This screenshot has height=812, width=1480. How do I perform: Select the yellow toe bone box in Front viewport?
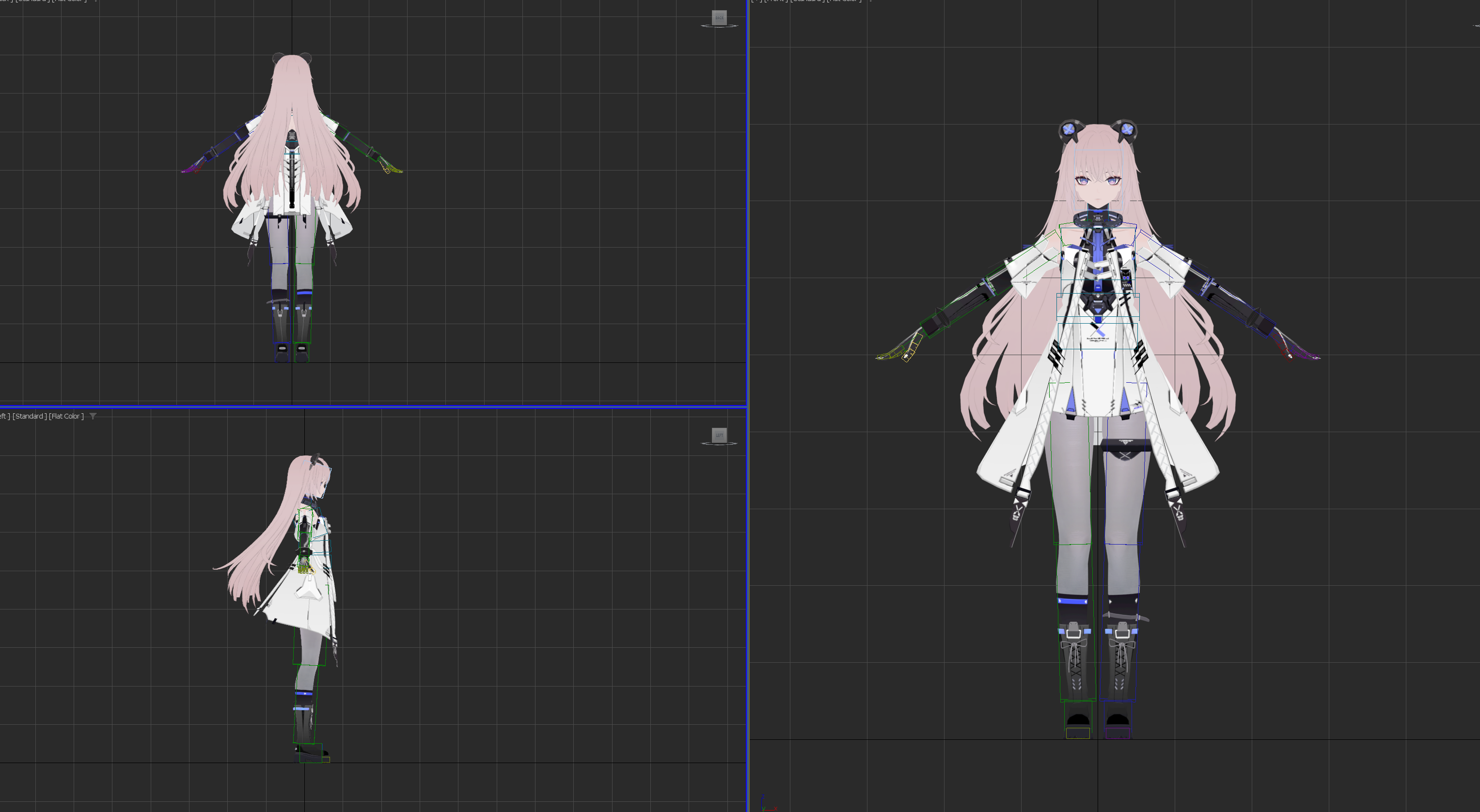(x=1077, y=734)
